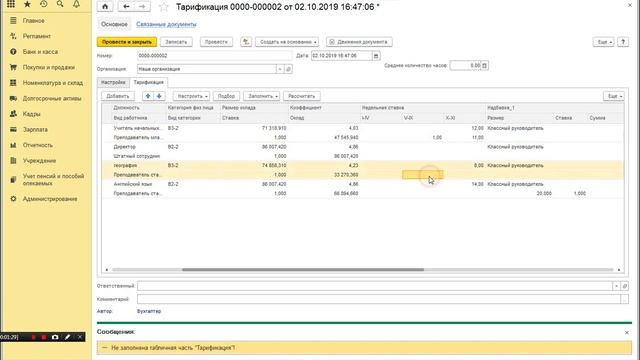Viewport: 640px width, 360px height.
Task: Open Зарплата section in sidebar
Action: (35, 129)
